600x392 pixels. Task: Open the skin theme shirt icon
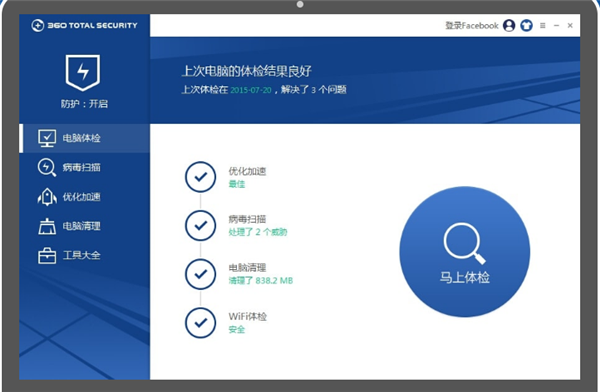527,26
